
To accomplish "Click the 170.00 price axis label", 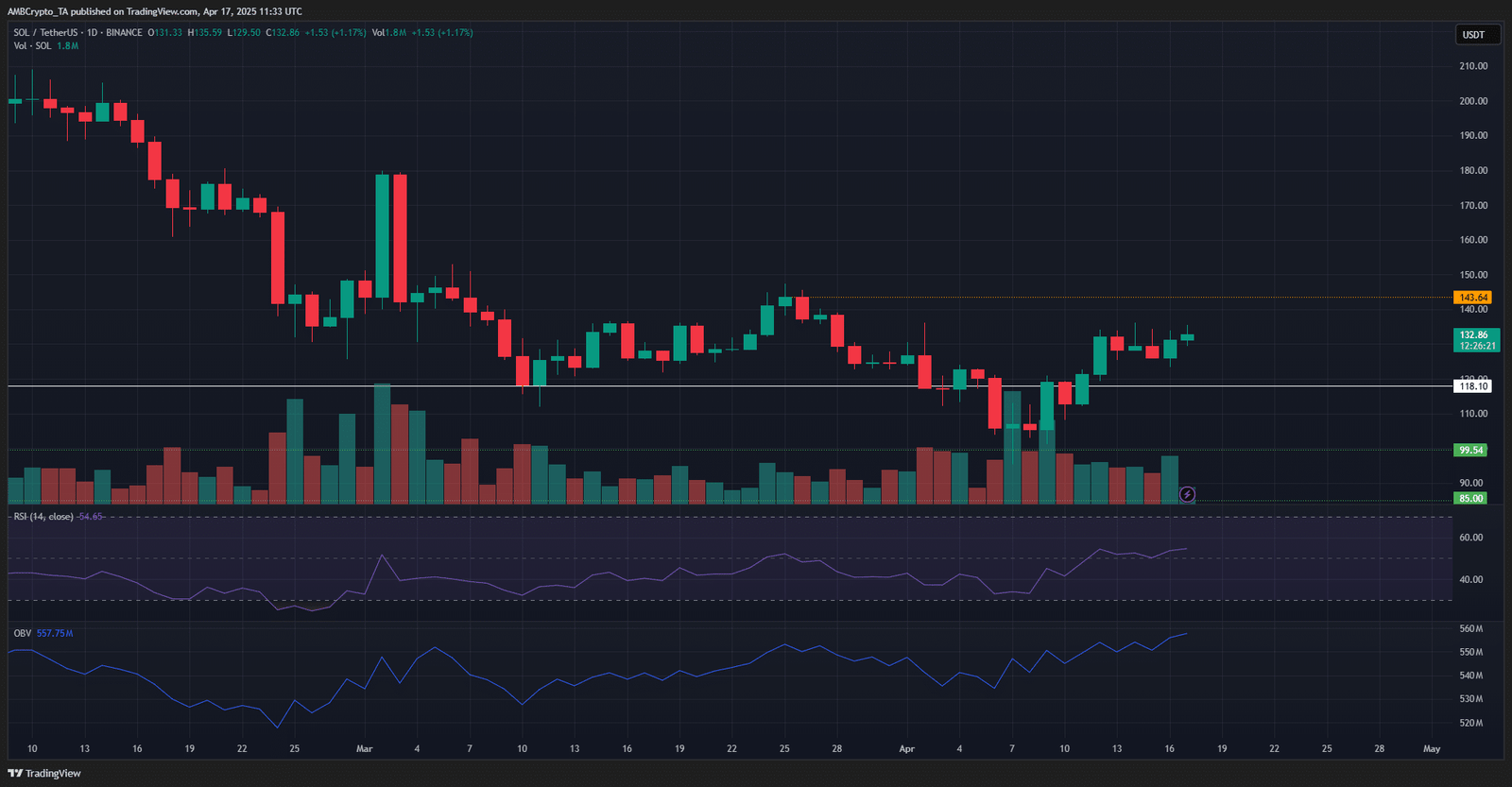I will click(x=1473, y=205).
